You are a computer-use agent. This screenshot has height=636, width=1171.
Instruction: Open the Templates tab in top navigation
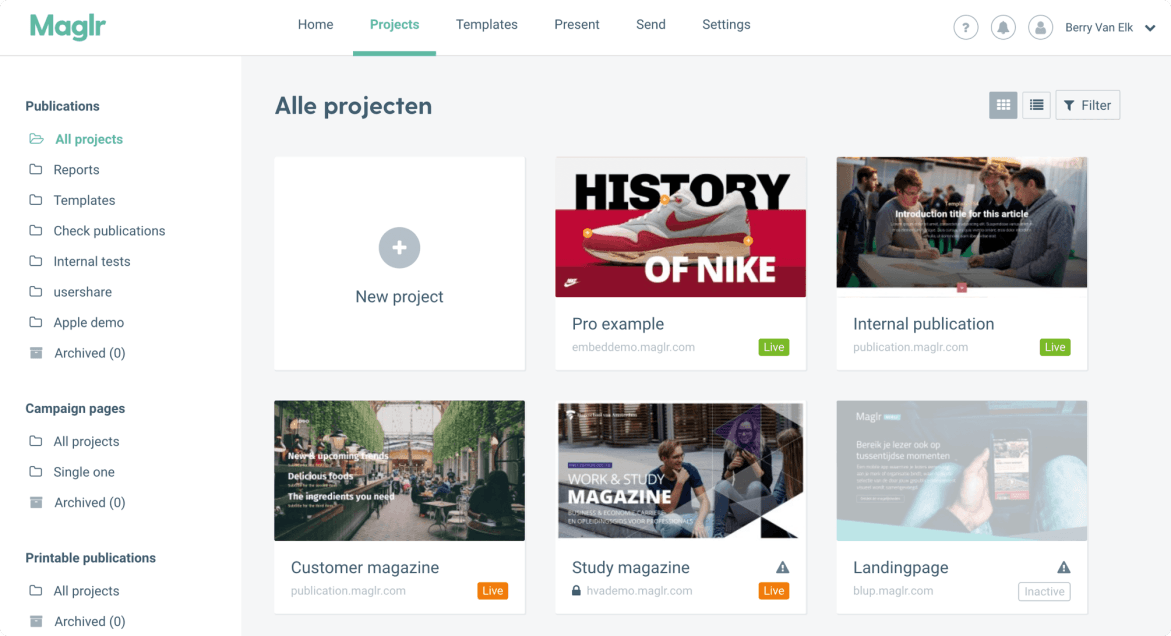[x=486, y=25]
